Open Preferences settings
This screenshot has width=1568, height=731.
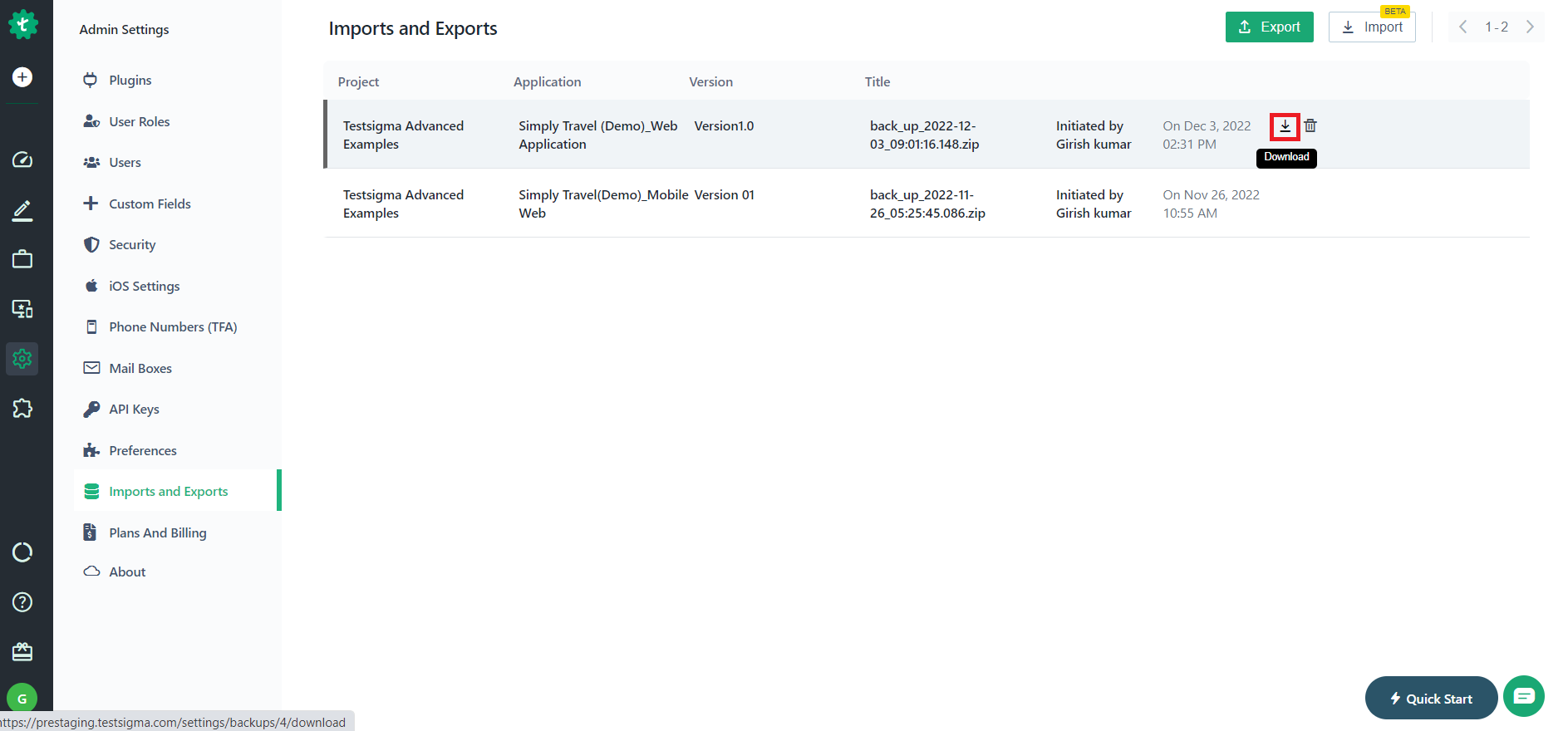(143, 450)
